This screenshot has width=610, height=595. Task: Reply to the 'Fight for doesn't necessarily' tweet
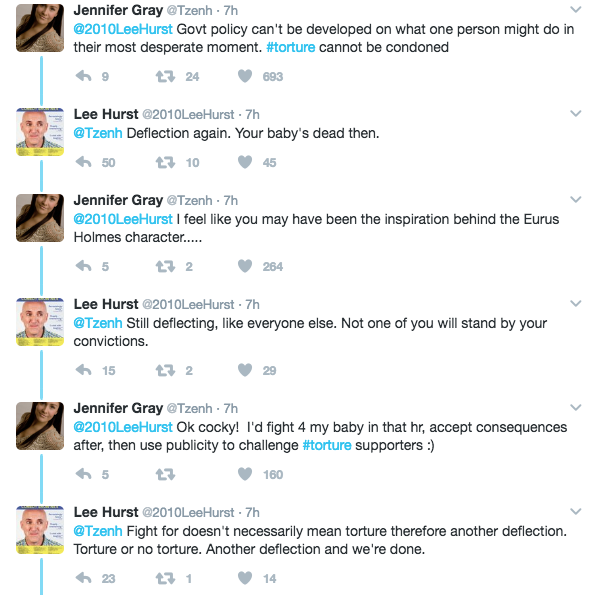83,578
